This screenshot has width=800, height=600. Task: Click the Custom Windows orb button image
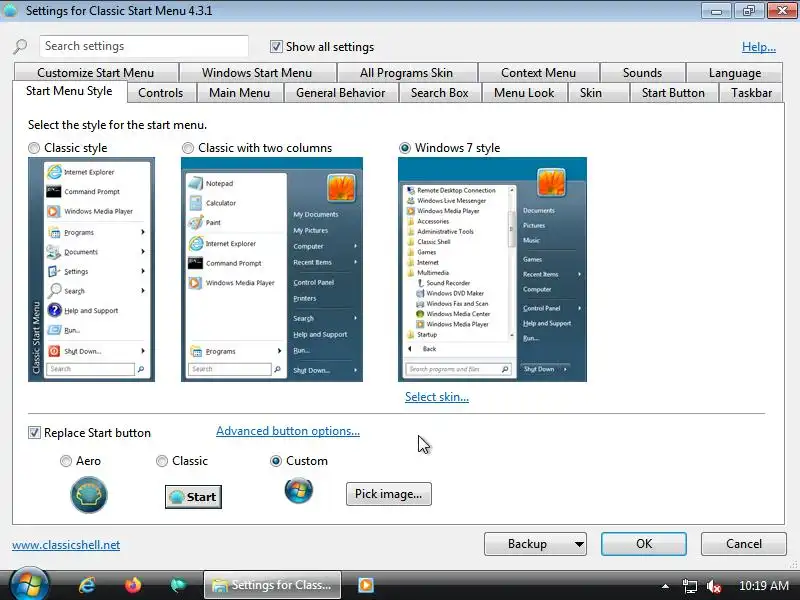pyautogui.click(x=298, y=491)
